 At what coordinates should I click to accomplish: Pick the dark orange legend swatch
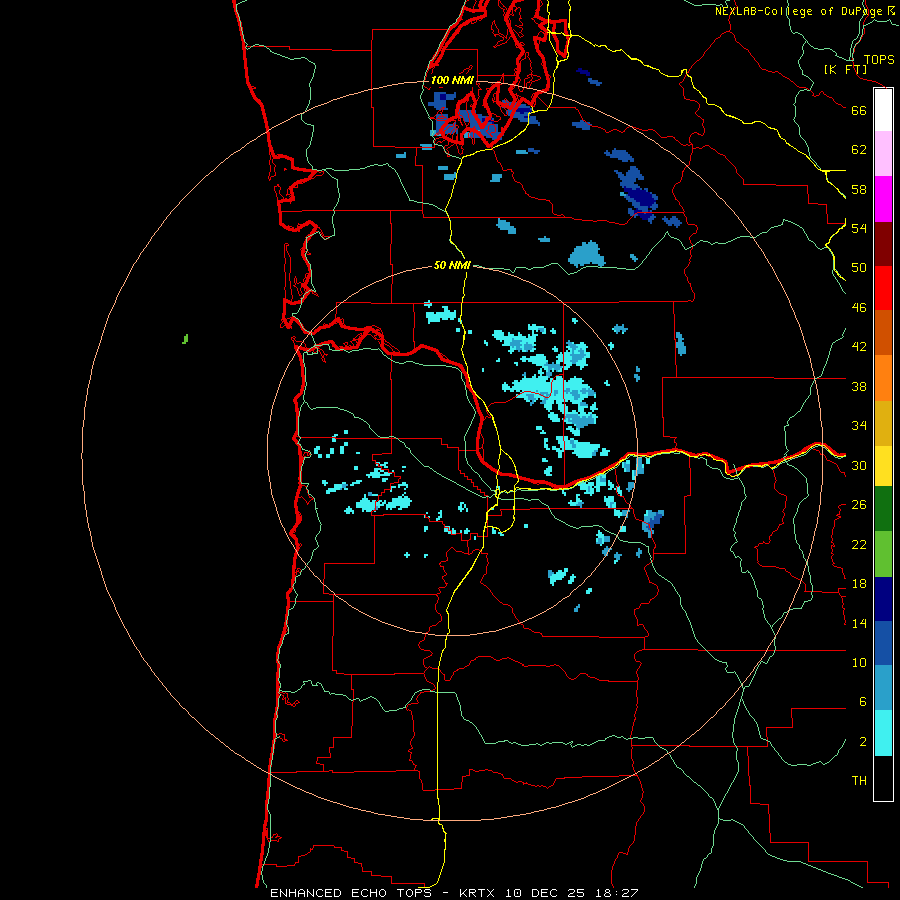pos(883,333)
